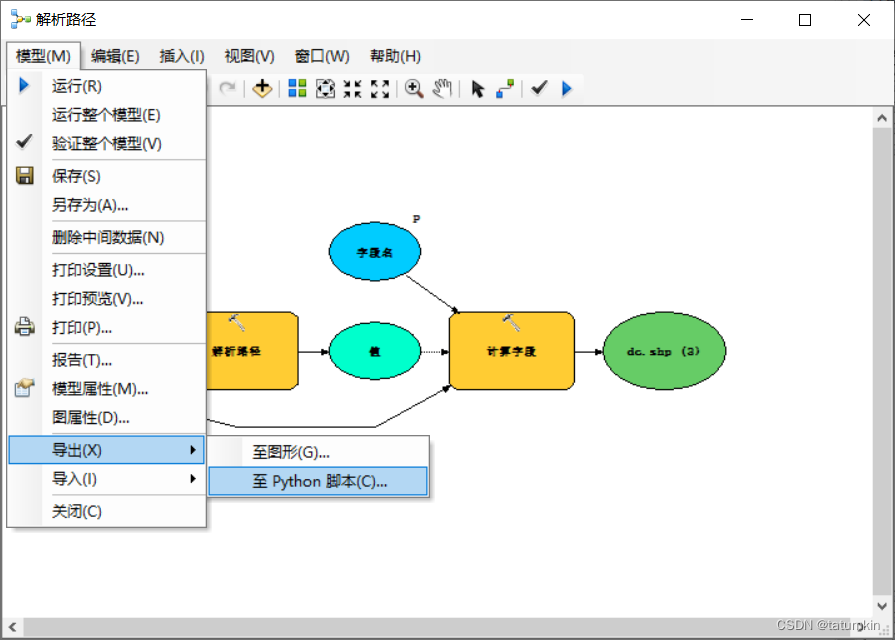Click the Redo toolbar icon
Screen dimensions: 895x640
click(227, 88)
